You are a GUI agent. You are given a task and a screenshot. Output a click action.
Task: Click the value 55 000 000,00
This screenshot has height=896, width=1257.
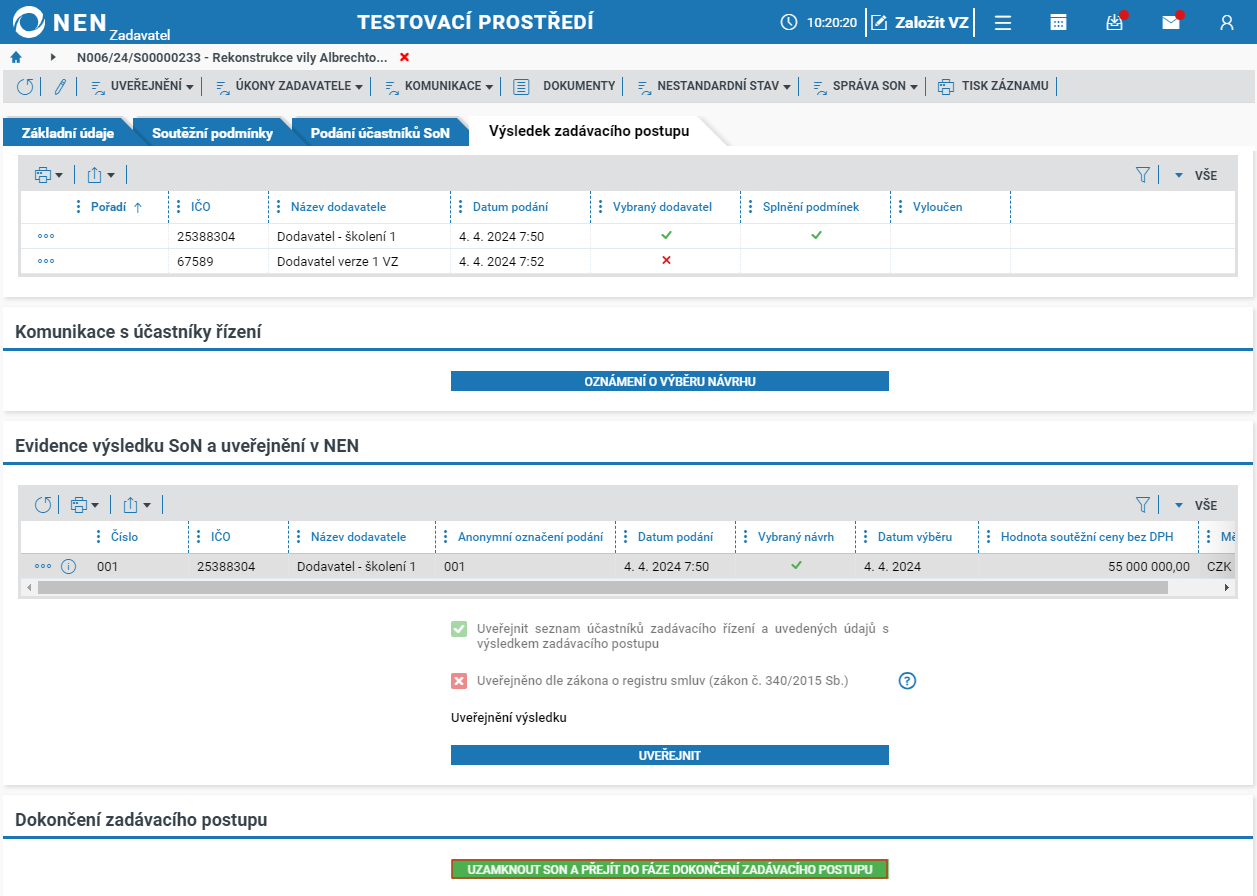(x=1149, y=566)
